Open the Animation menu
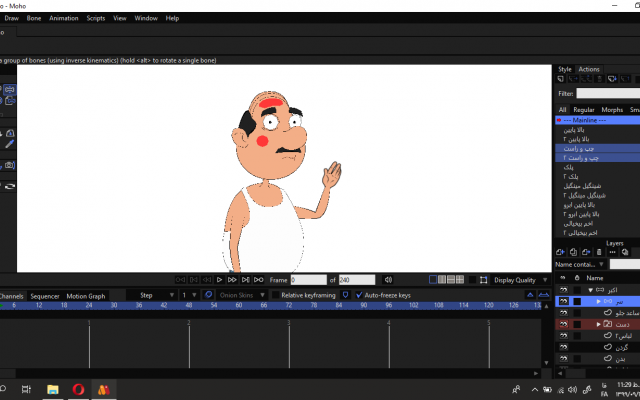The width and height of the screenshot is (640, 400). coord(64,18)
